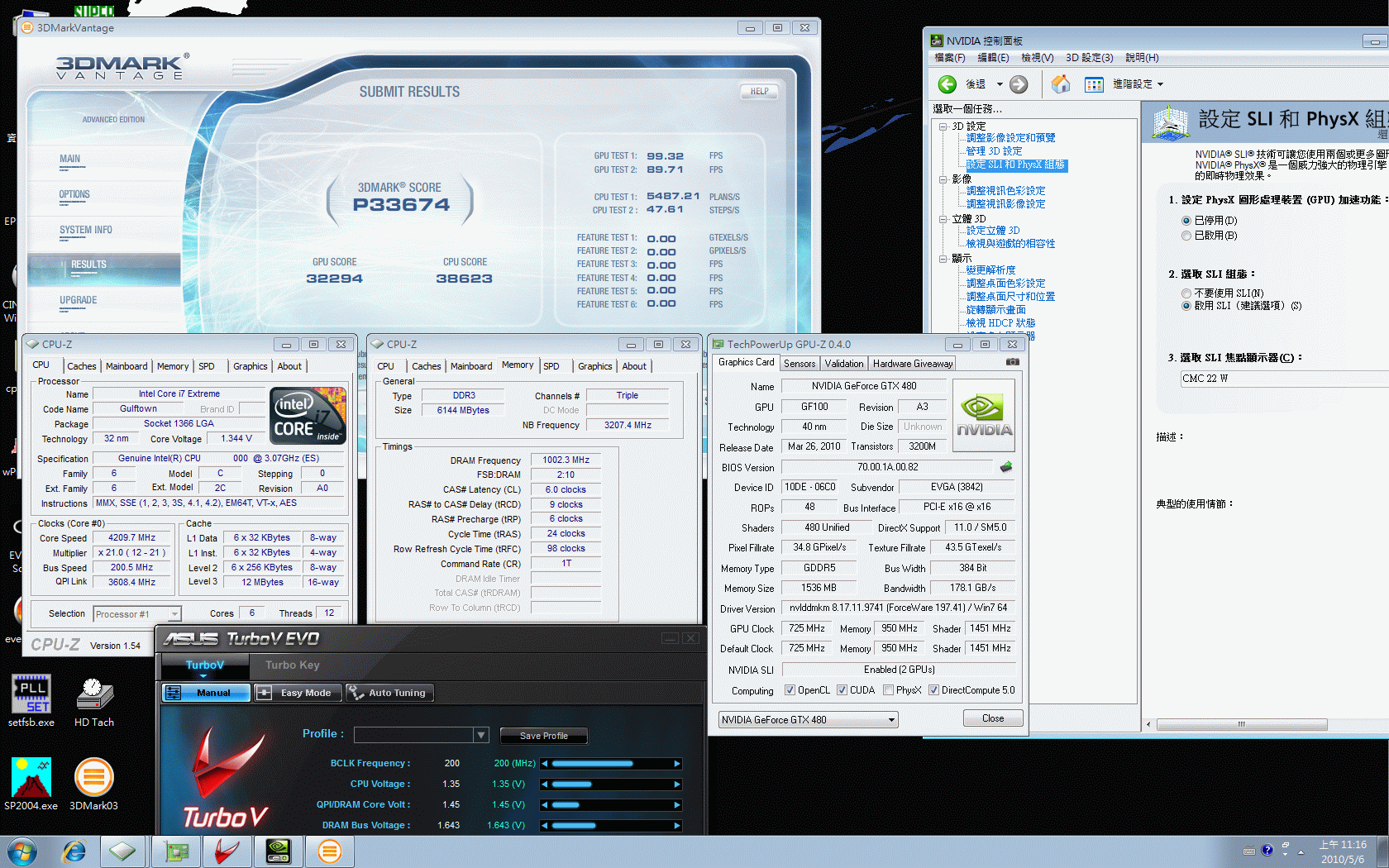Viewport: 1389px width, 868px height.
Task: Uncheck the OpenCL checkbox in GPU-Z
Action: click(x=790, y=690)
